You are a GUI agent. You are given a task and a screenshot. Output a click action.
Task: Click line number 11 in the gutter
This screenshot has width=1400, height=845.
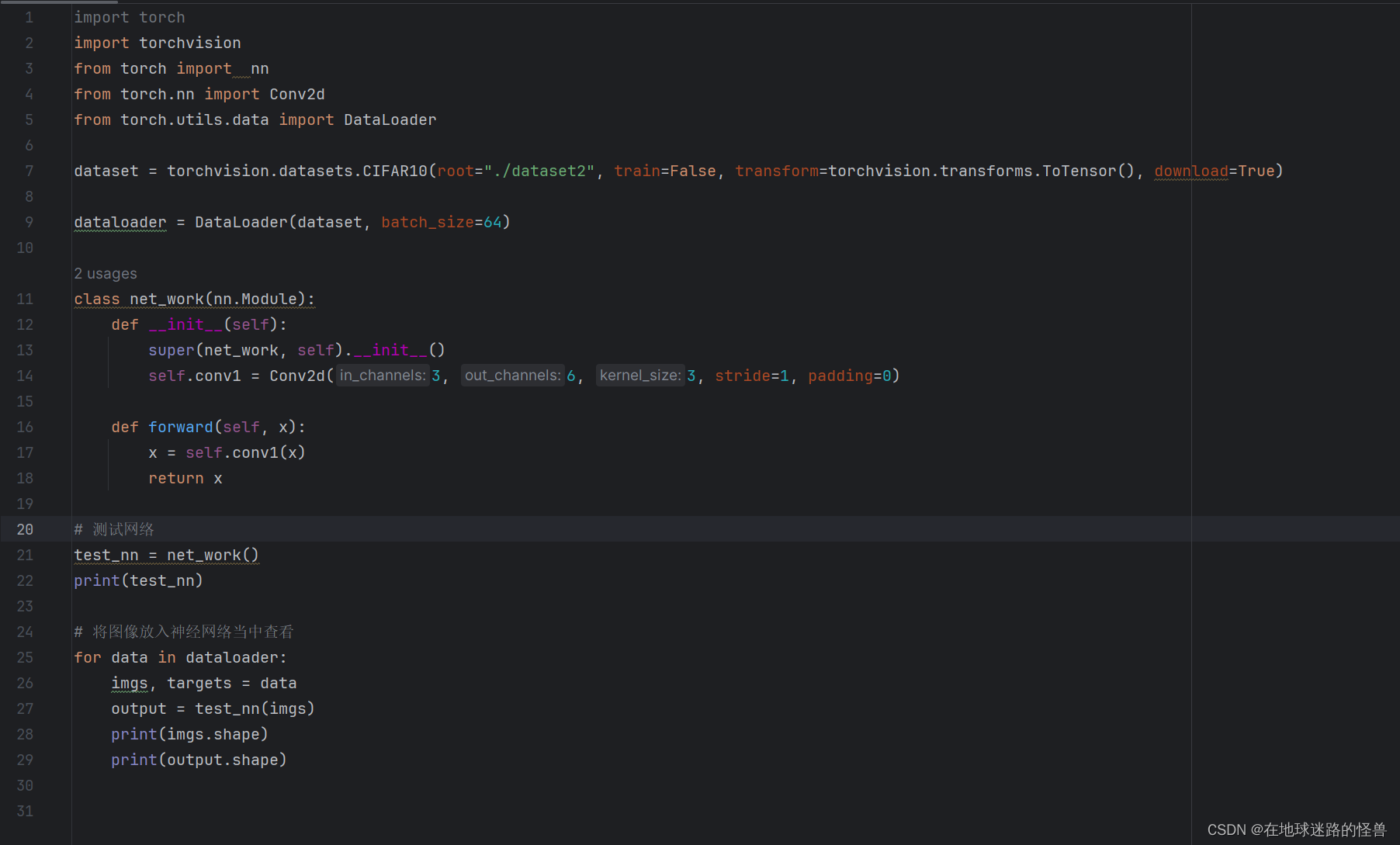point(25,299)
